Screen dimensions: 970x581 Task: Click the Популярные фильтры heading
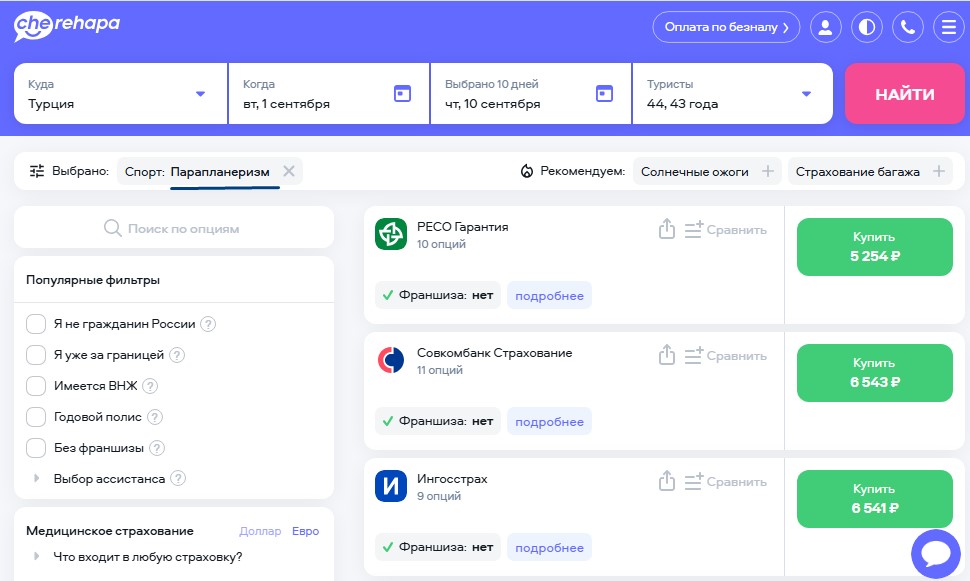(93, 280)
